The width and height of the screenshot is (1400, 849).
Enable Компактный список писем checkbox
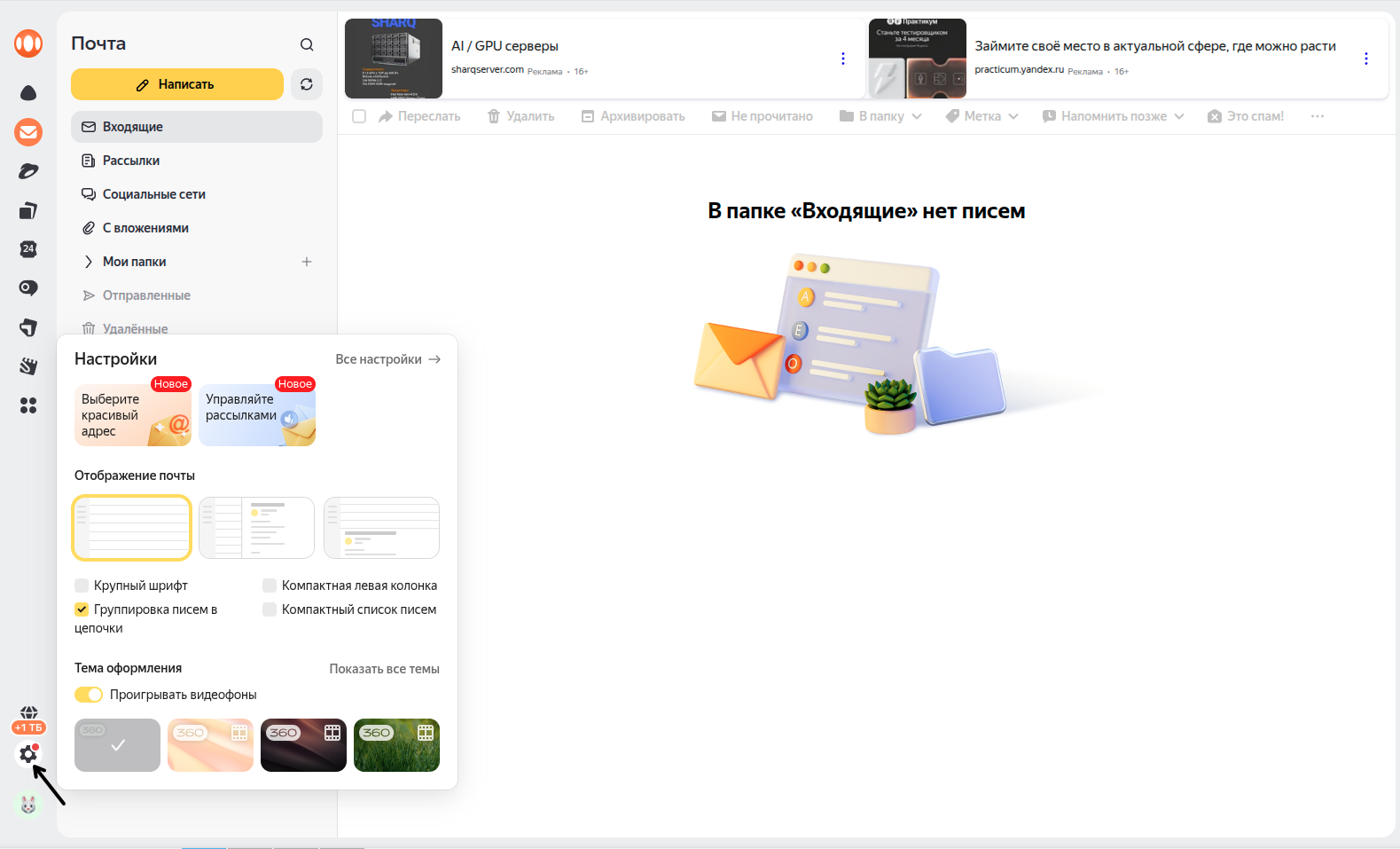coord(270,609)
